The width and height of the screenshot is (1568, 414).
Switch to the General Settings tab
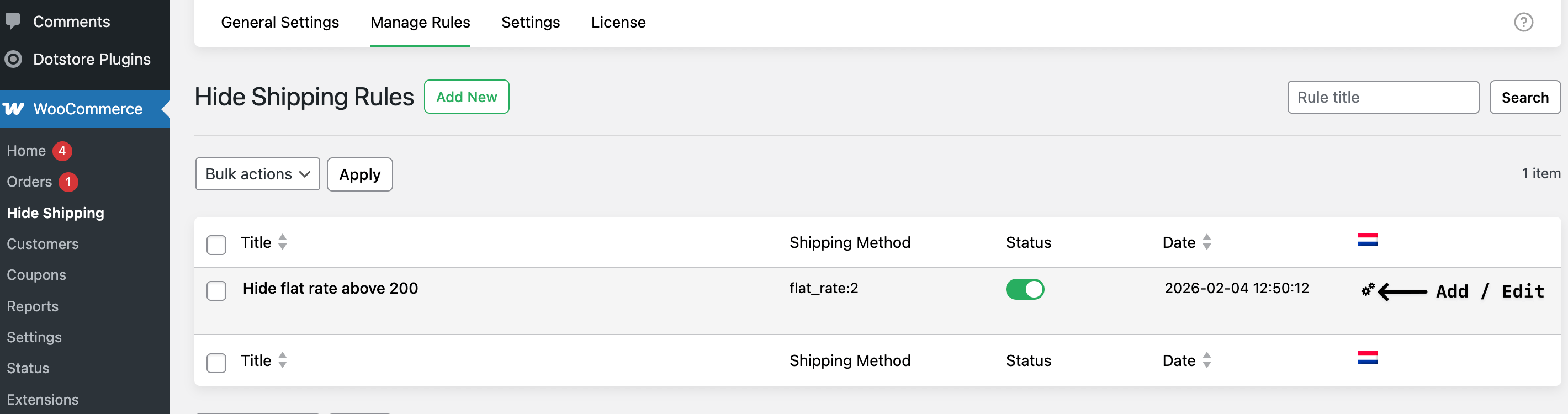[x=279, y=23]
